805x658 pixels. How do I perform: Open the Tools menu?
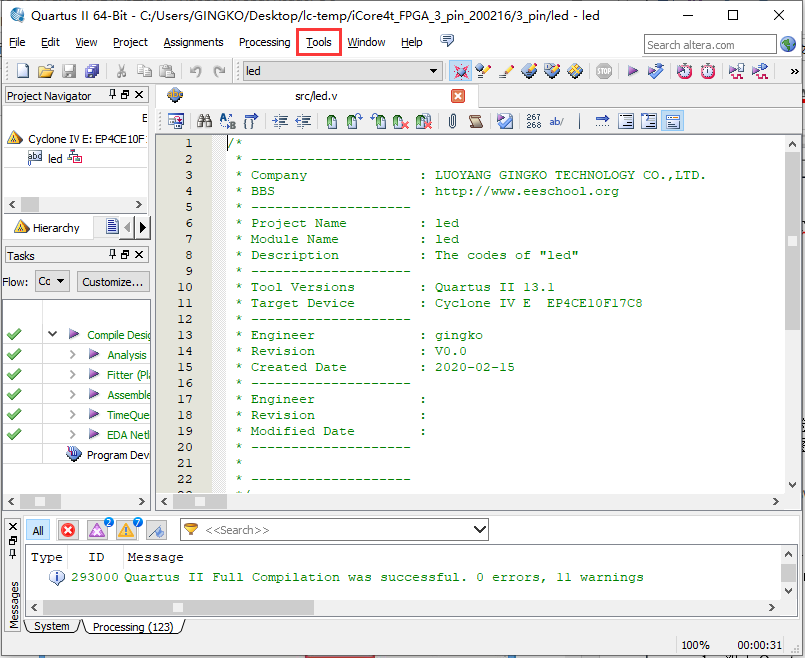(x=319, y=42)
